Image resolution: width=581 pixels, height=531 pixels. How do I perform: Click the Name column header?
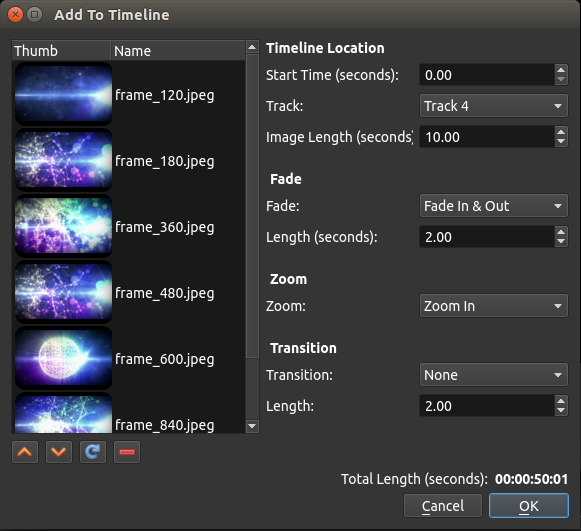tap(178, 51)
